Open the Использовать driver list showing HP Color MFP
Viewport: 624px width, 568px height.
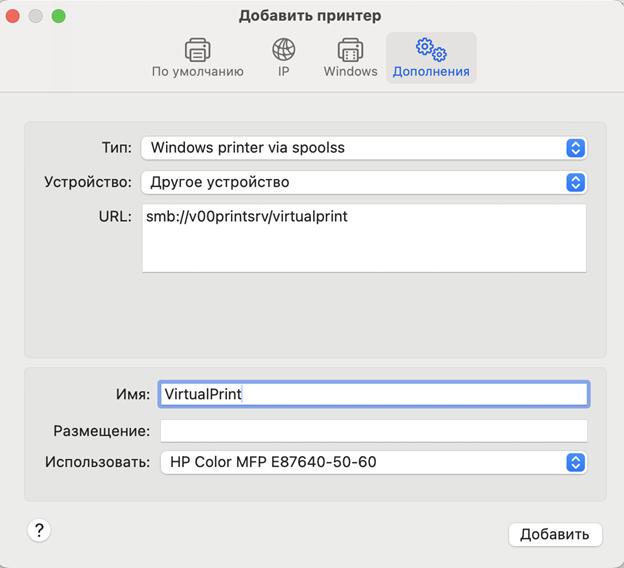pyautogui.click(x=365, y=462)
